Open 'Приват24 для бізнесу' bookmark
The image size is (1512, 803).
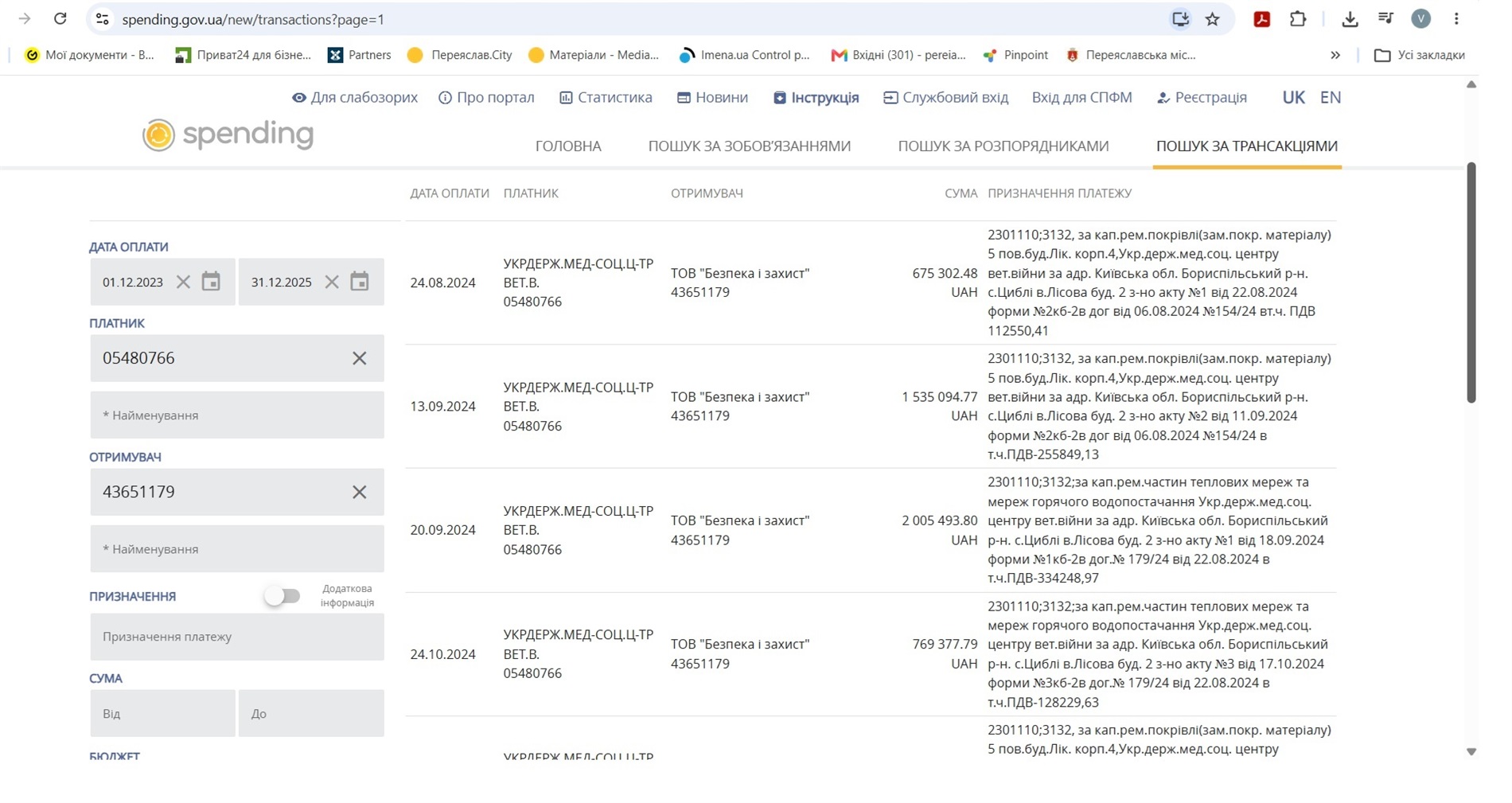244,55
